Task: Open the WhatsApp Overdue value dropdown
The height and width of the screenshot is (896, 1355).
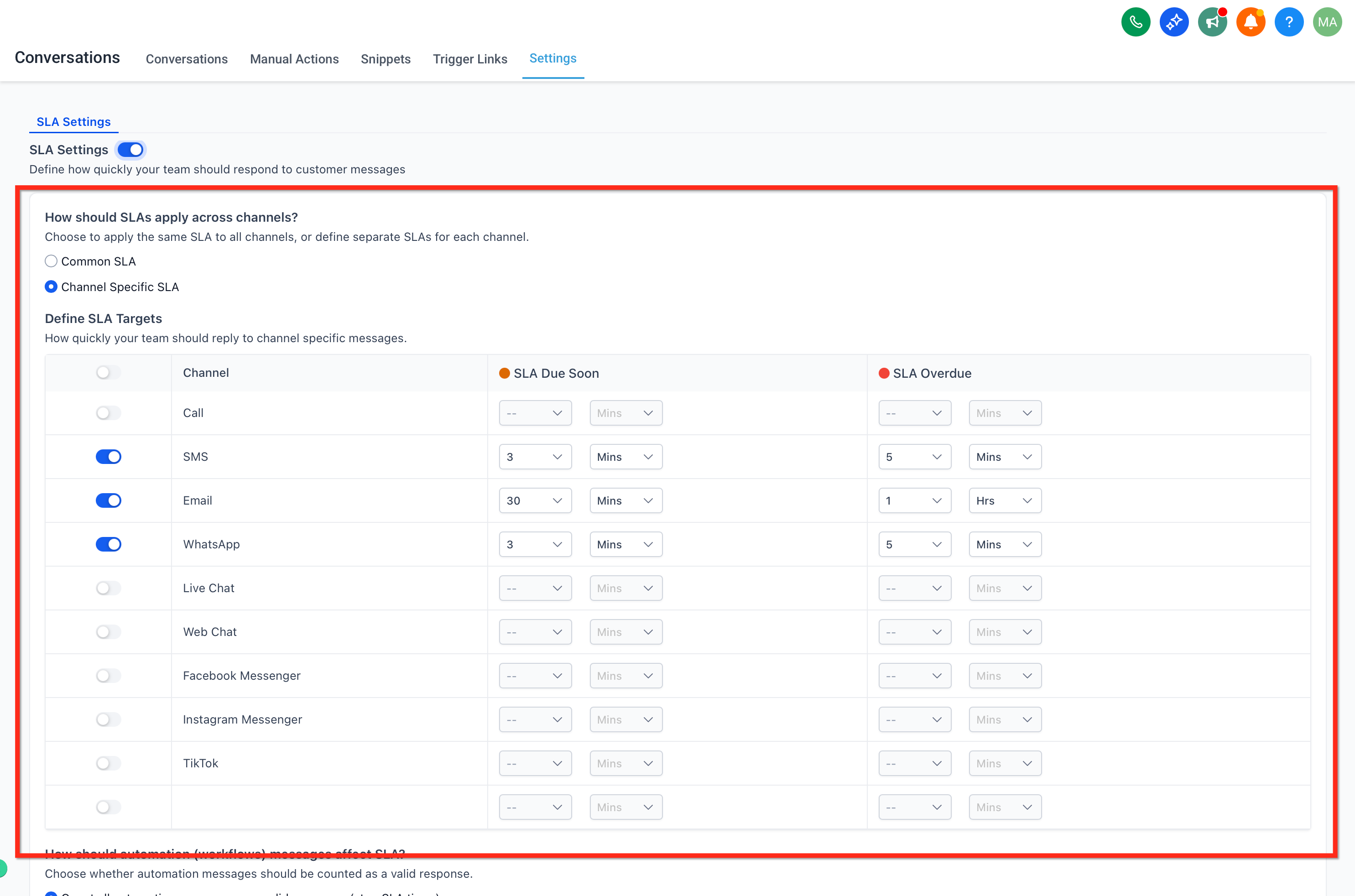Action: click(914, 544)
